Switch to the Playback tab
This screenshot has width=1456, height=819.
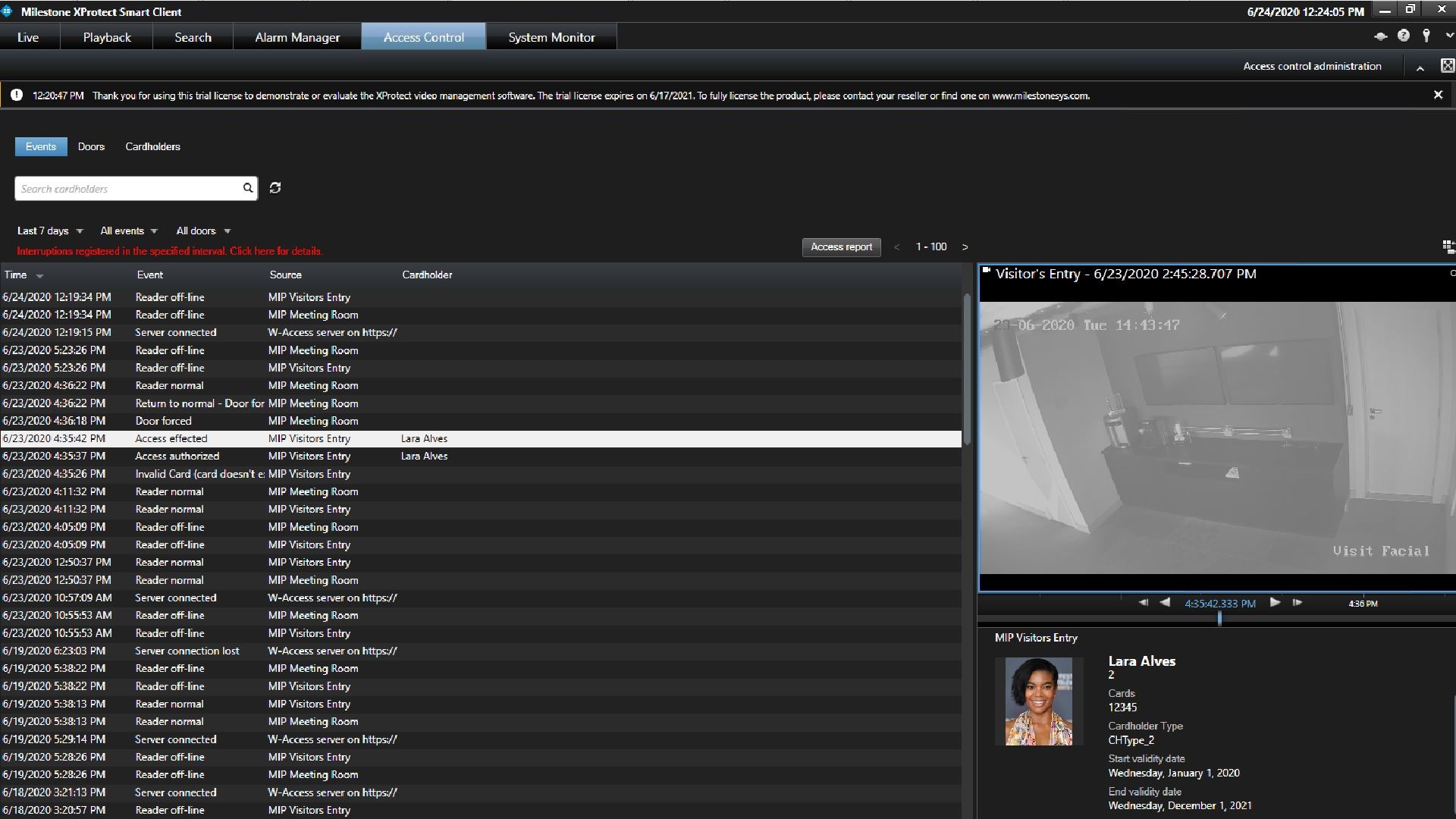(107, 37)
